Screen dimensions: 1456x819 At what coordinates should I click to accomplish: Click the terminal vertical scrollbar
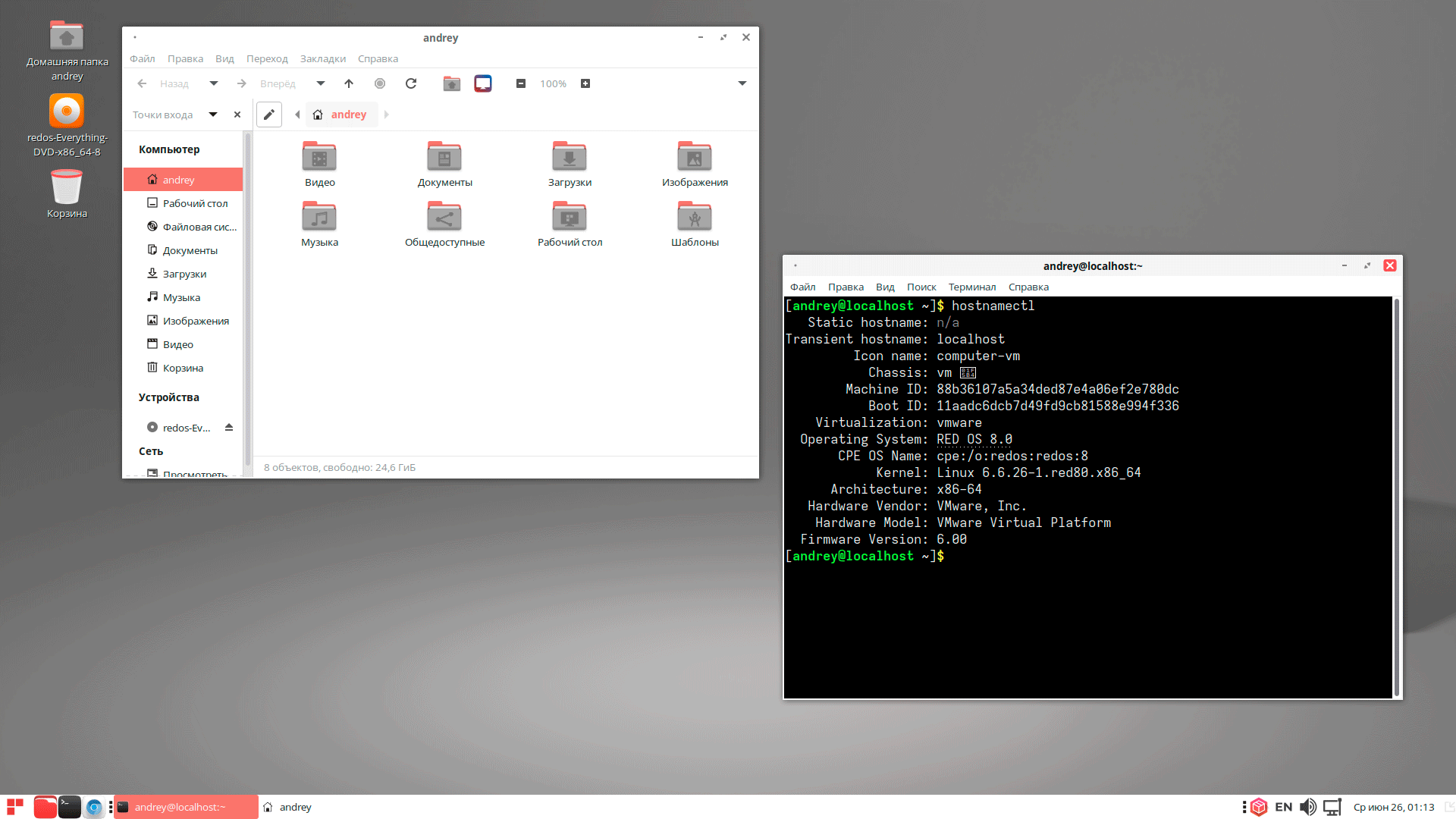click(x=1396, y=497)
